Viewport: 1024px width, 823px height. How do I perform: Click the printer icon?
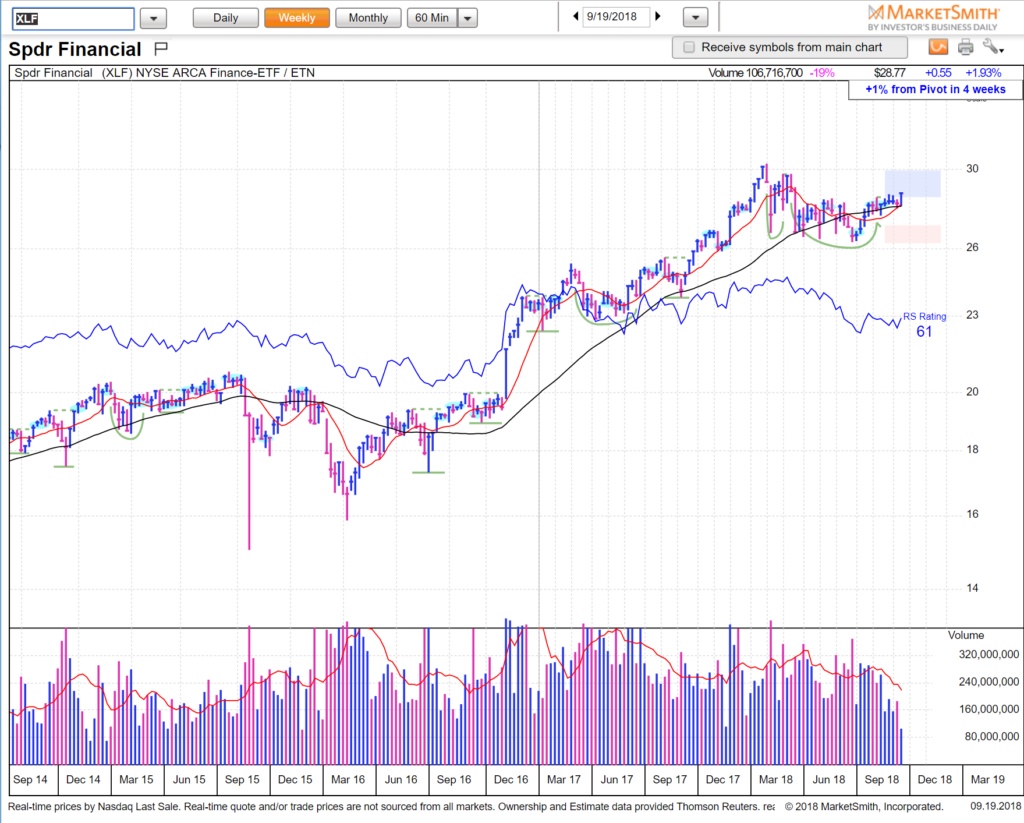click(965, 47)
